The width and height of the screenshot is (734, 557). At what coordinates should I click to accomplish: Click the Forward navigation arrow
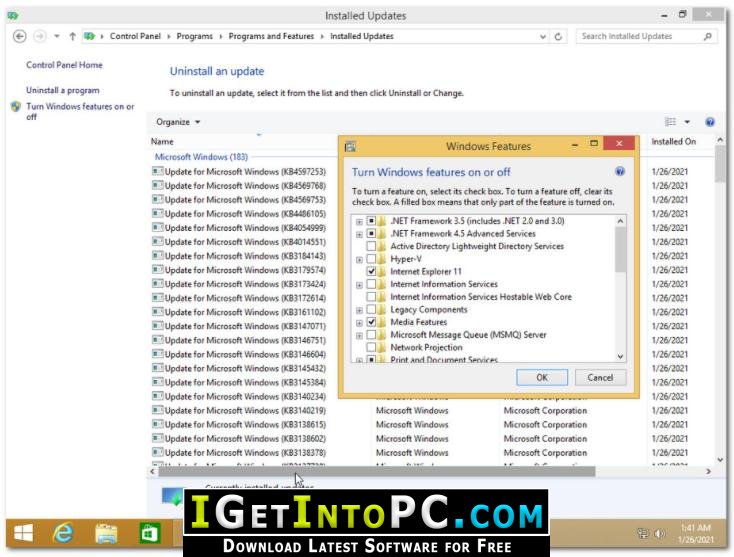(40, 36)
